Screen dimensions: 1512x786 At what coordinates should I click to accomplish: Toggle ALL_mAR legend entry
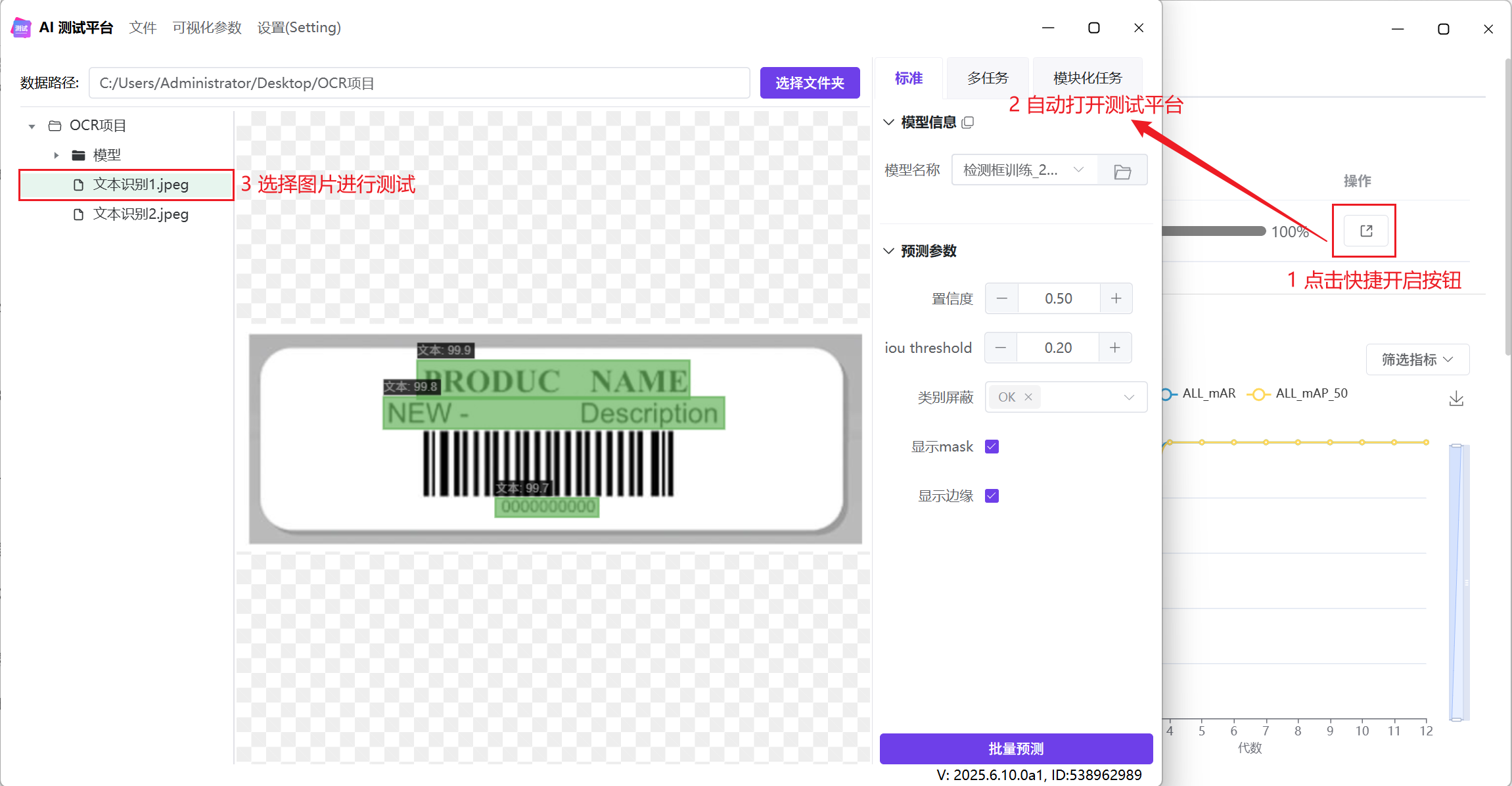[1199, 394]
